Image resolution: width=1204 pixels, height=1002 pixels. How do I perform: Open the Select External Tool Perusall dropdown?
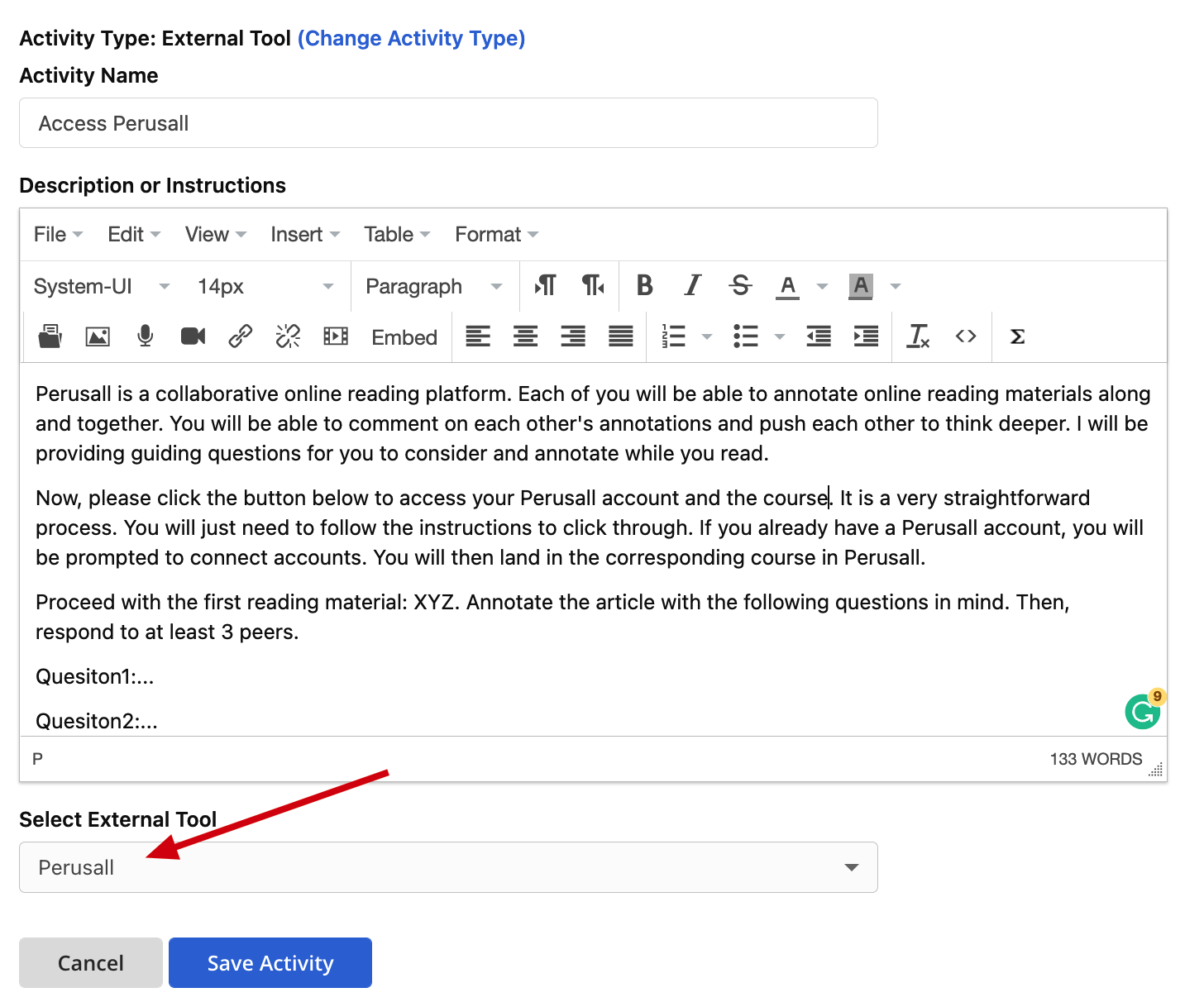coord(448,867)
